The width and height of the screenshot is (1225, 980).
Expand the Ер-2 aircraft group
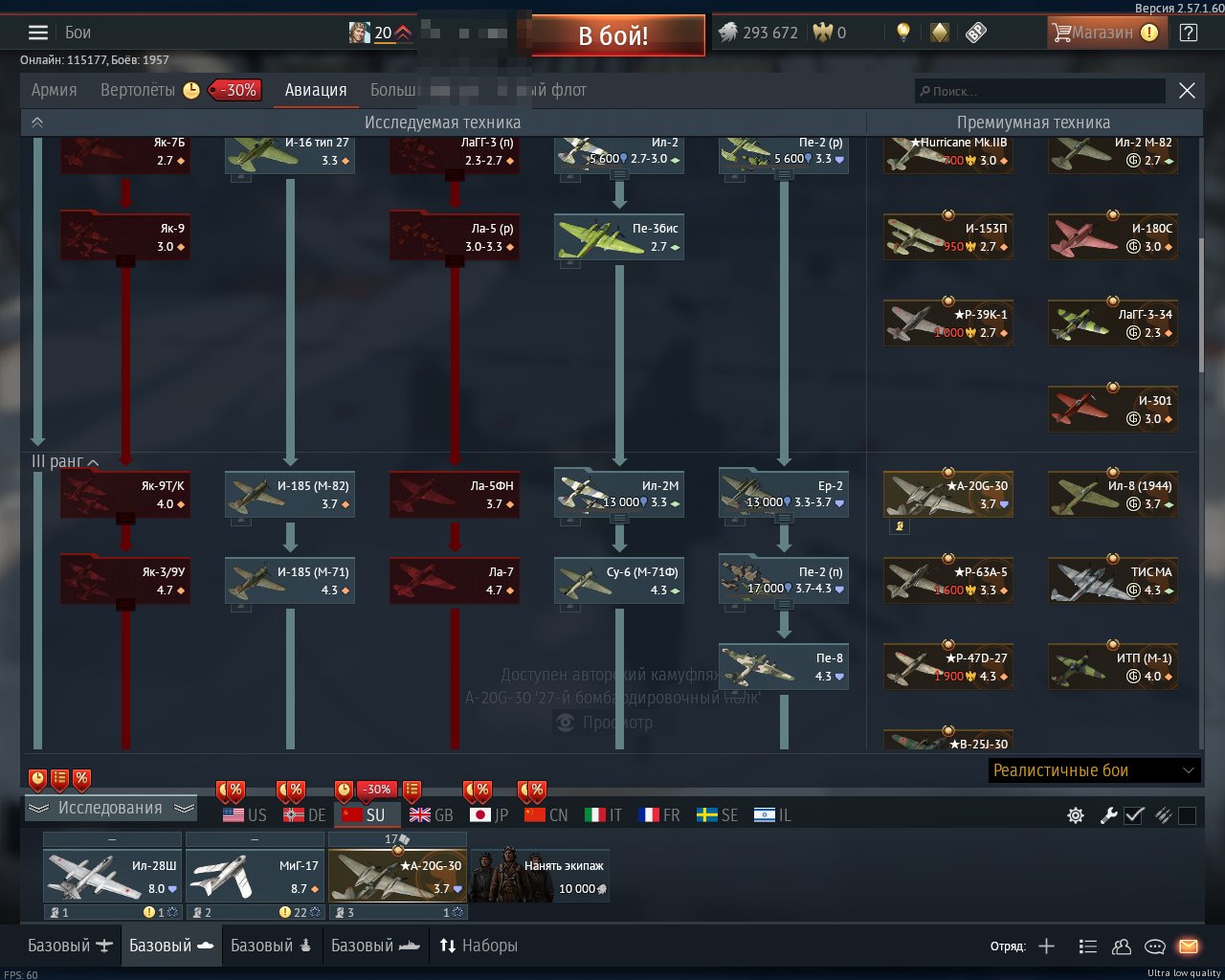click(x=784, y=519)
